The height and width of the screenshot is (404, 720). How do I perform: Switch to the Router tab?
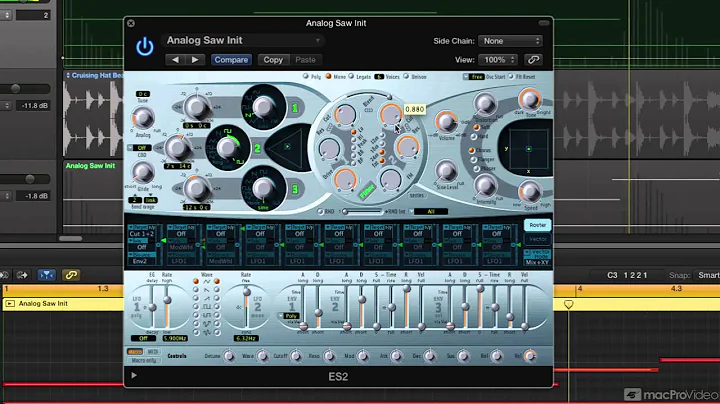click(x=537, y=225)
